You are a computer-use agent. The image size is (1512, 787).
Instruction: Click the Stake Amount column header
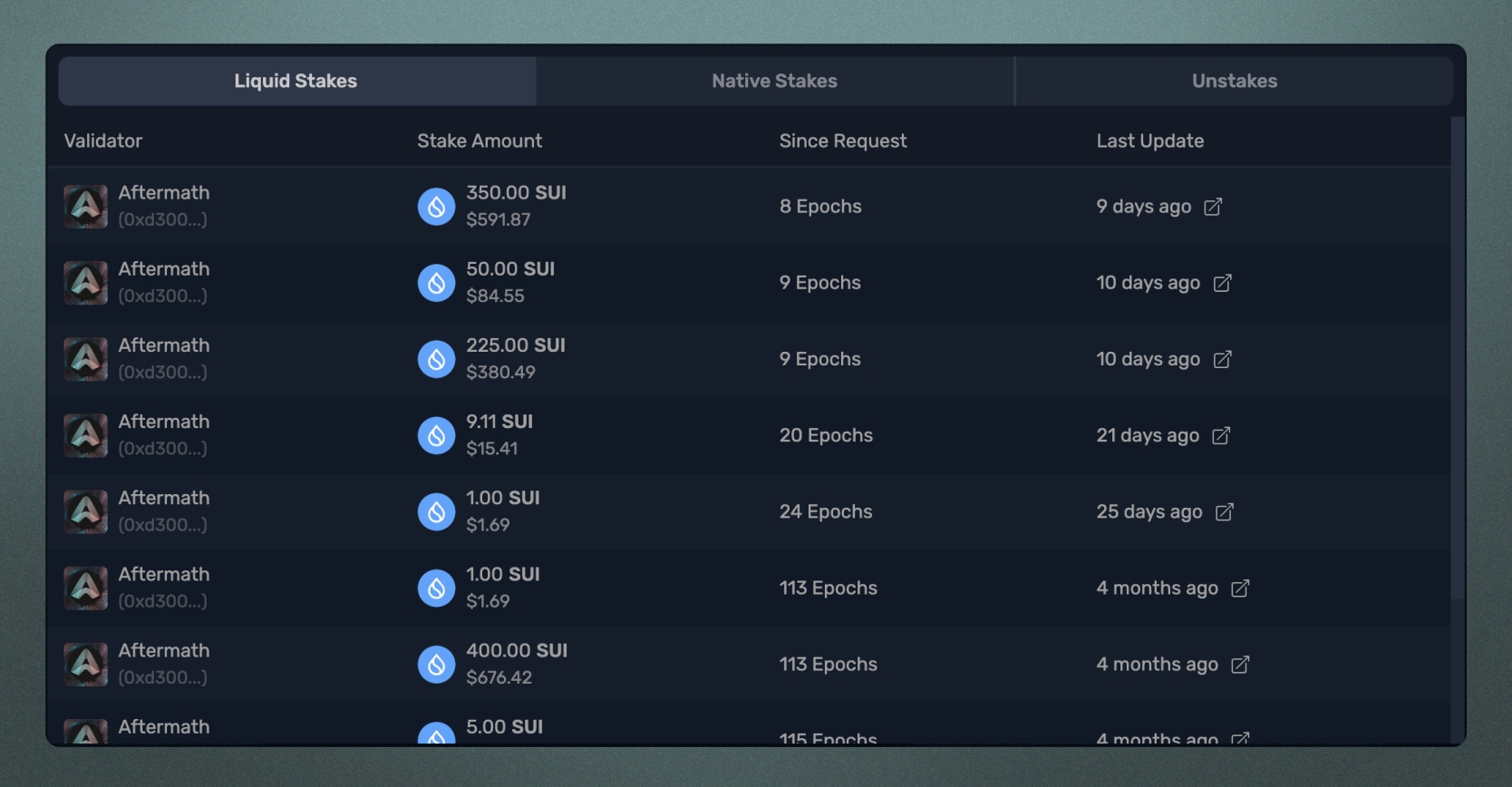pyautogui.click(x=480, y=141)
